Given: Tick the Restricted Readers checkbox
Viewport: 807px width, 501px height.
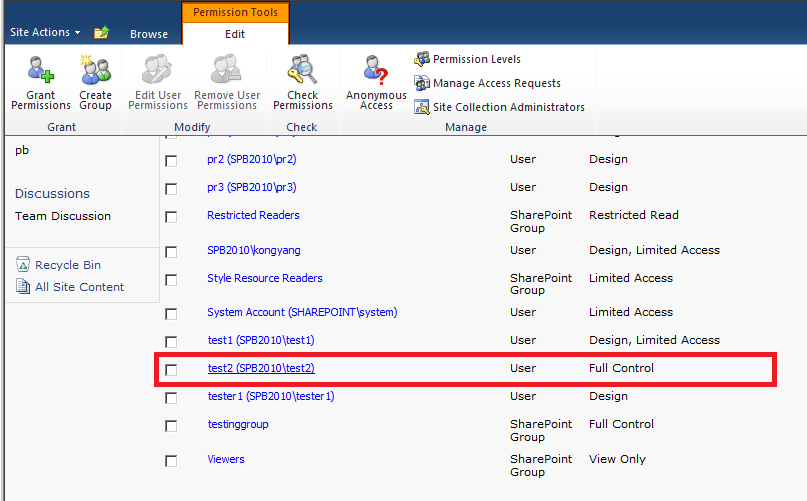Looking at the screenshot, I should pos(171,217).
